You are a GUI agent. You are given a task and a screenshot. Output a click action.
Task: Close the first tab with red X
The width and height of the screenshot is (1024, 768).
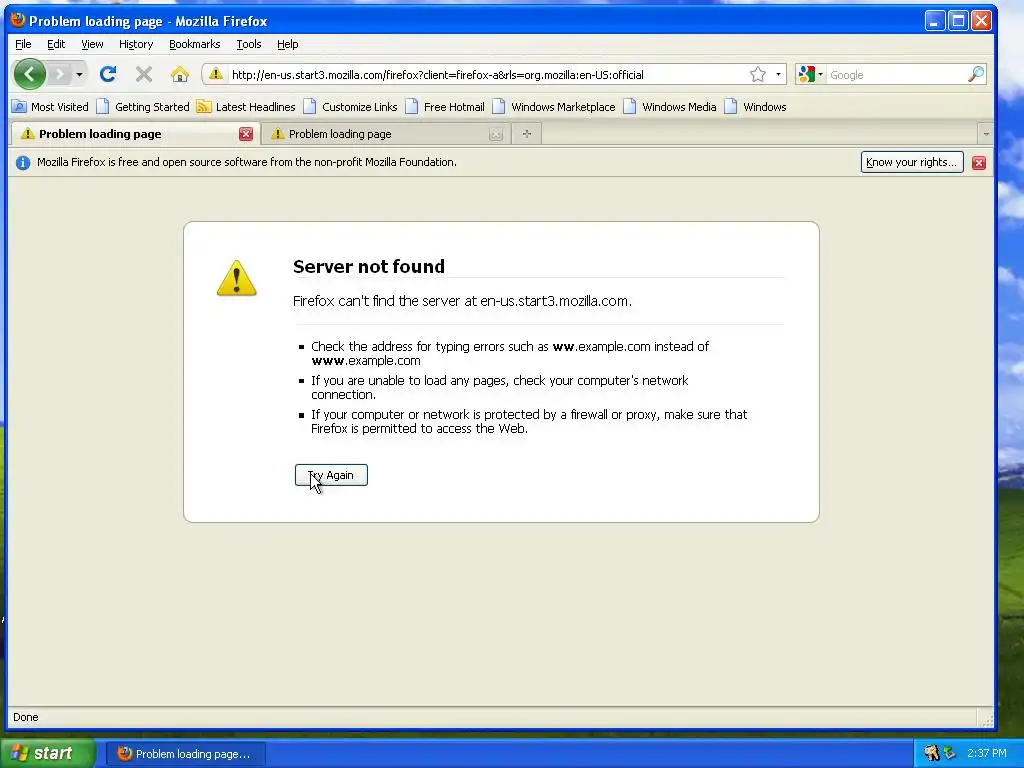pyautogui.click(x=246, y=134)
